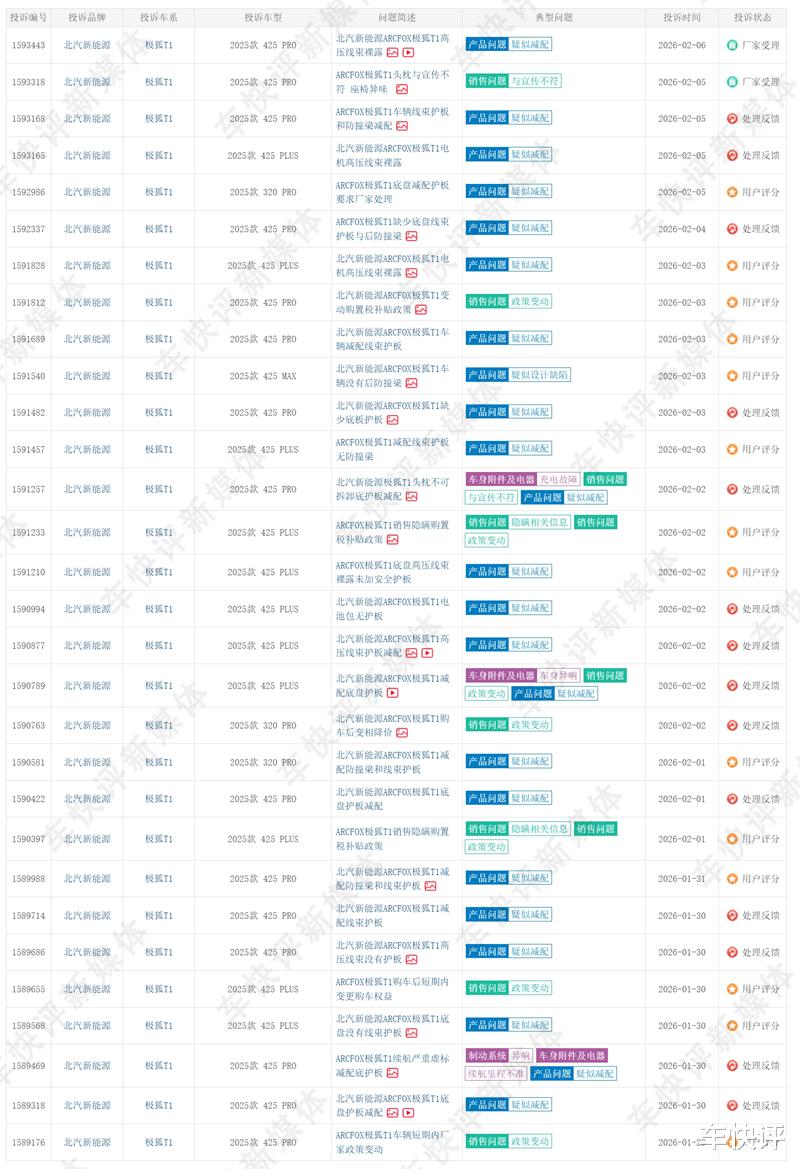Click 典型问题 column header
The height and width of the screenshot is (1169, 800).
coord(554,17)
